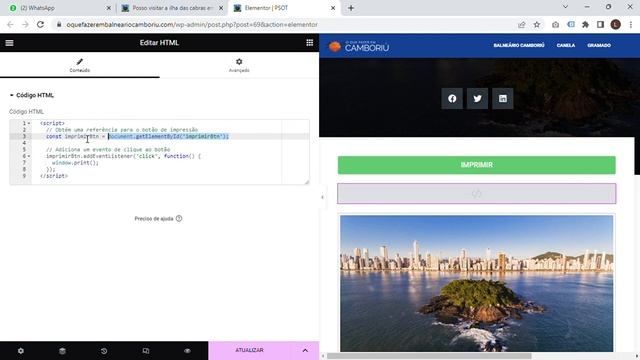The image size is (640, 360).
Task: Click the preview horizontal scrollbar
Action: click(429, 356)
